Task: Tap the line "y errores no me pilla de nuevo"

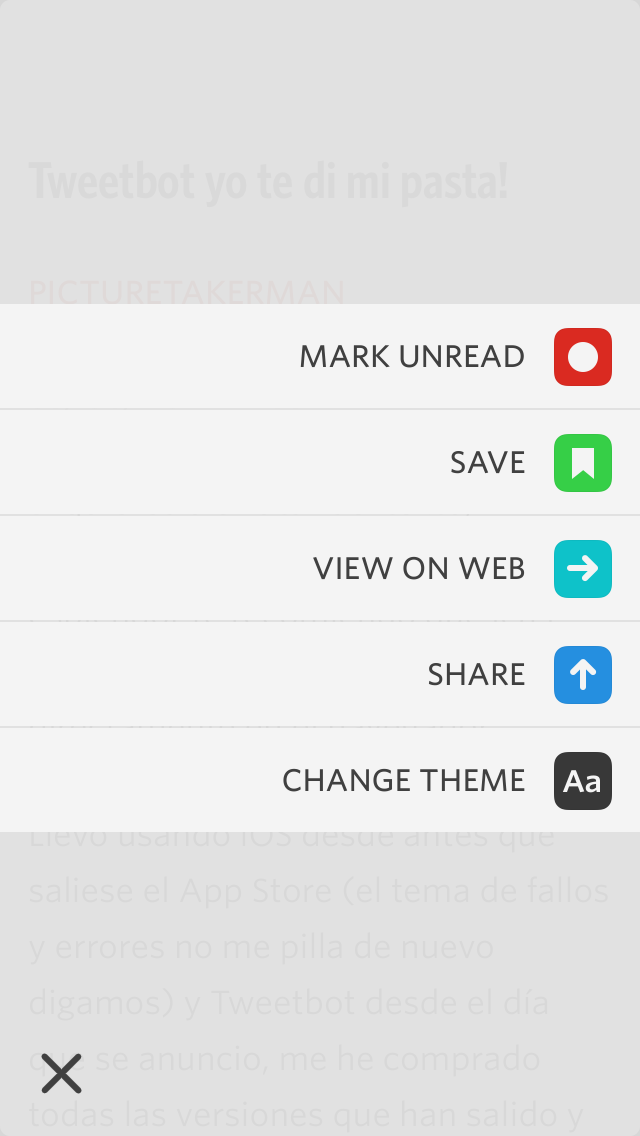Action: [x=261, y=946]
